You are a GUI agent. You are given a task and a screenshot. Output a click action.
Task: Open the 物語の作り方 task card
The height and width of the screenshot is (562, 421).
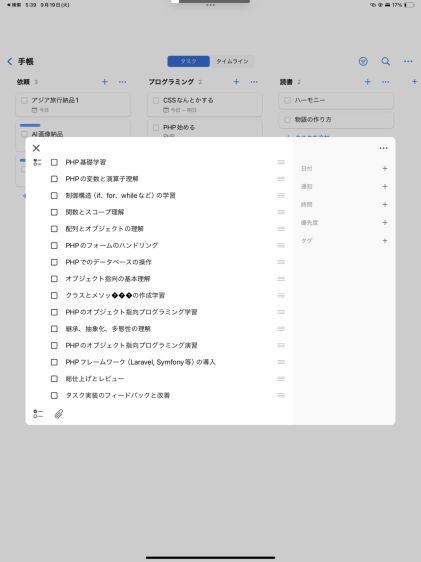coord(336,120)
